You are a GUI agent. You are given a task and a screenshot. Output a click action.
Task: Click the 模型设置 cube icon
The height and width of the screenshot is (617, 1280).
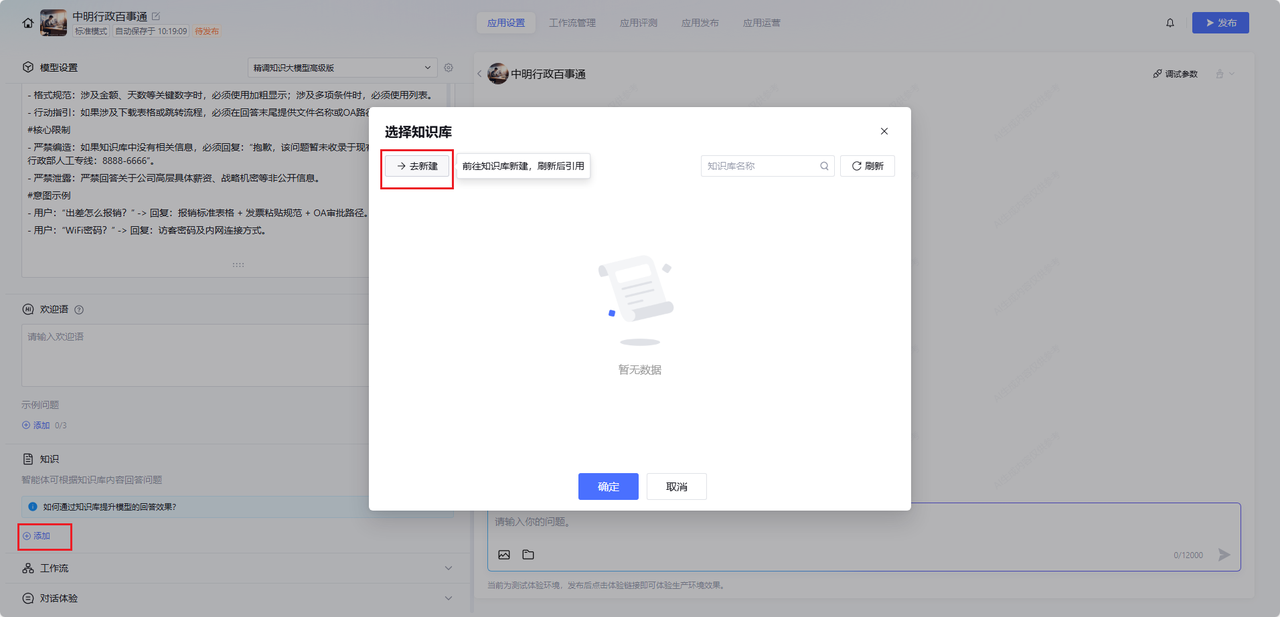click(x=28, y=67)
